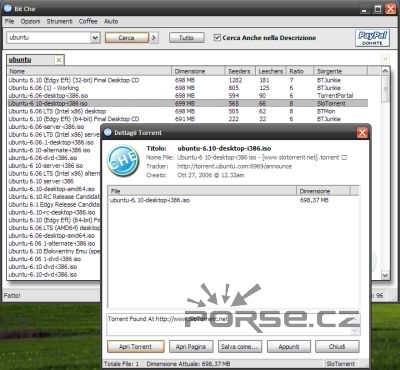Click Bit Che title bar app icon
This screenshot has width=400, height=370.
point(8,8)
